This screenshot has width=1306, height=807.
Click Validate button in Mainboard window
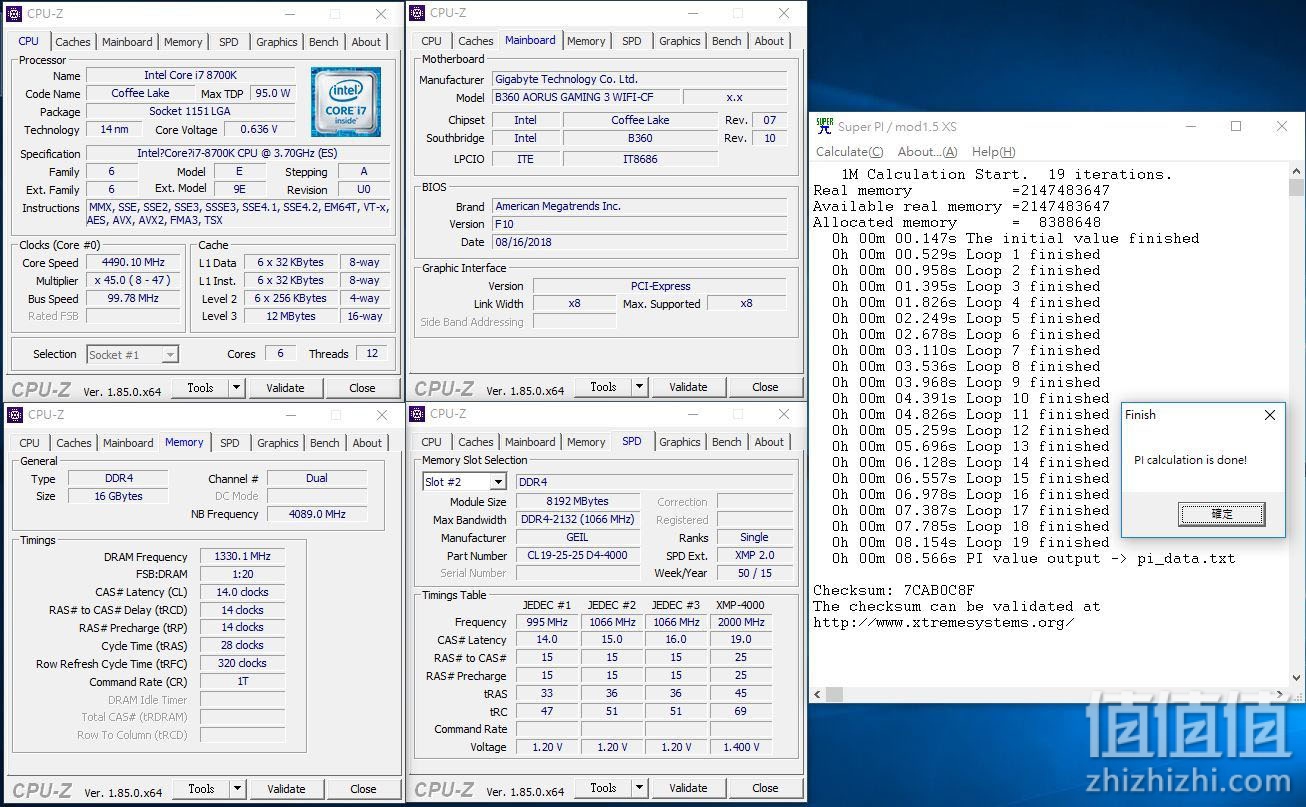pos(688,387)
